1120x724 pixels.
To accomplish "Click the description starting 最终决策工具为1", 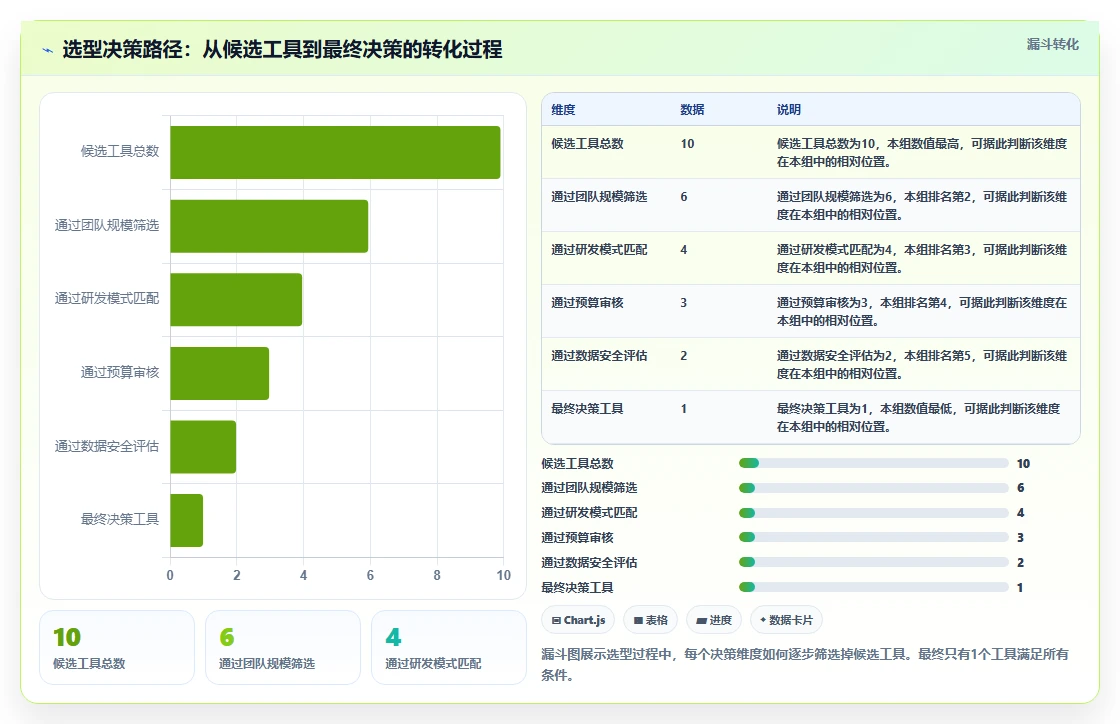I will 919,418.
